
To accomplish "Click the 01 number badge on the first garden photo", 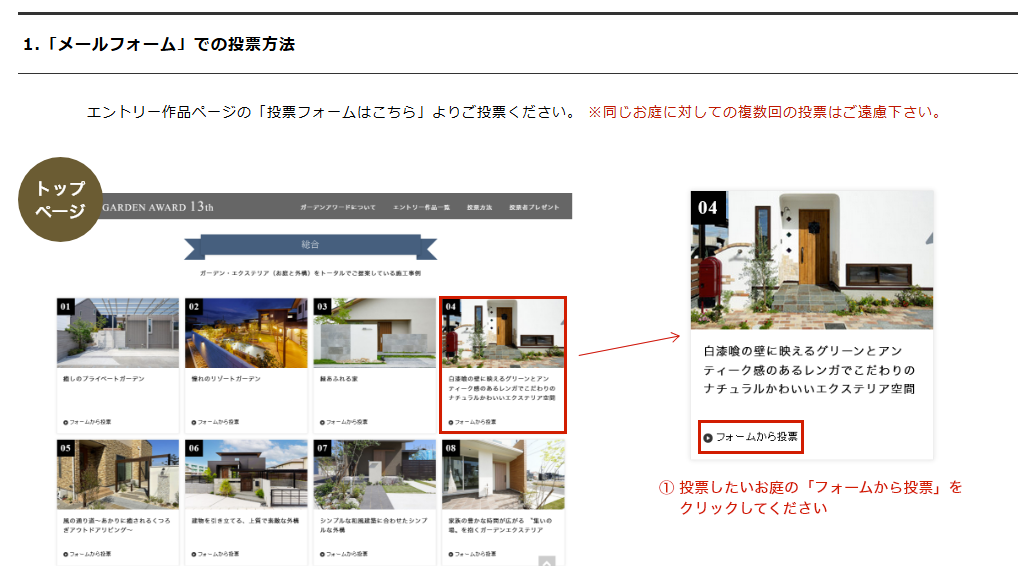I will click(66, 307).
